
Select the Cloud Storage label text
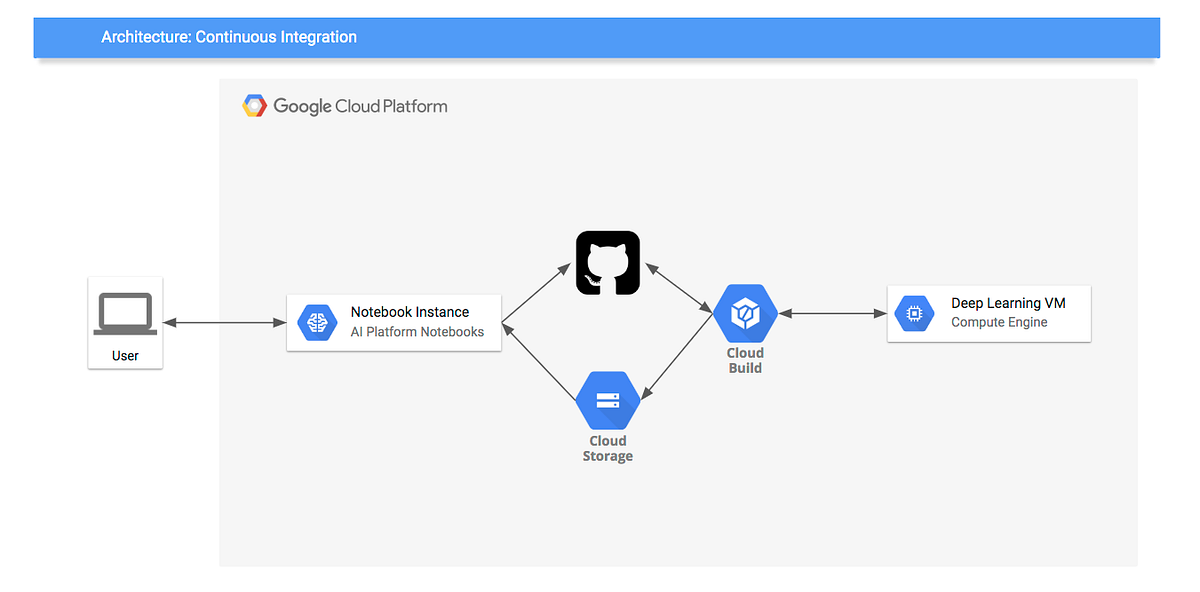[x=608, y=448]
